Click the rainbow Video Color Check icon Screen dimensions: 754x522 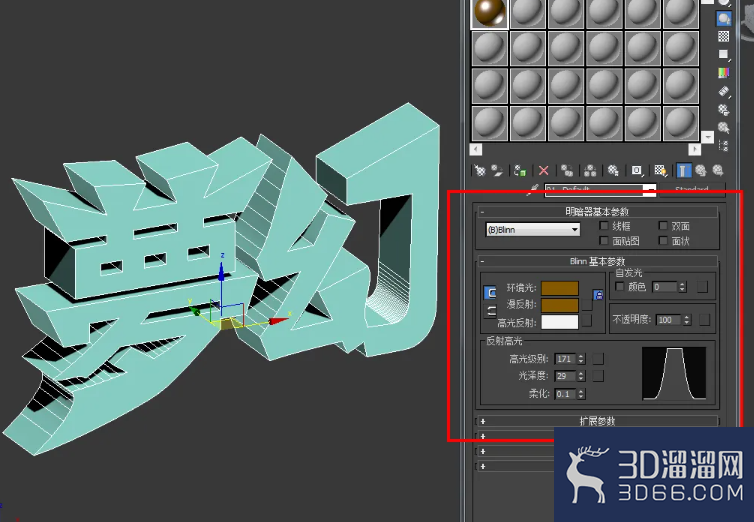click(x=724, y=73)
